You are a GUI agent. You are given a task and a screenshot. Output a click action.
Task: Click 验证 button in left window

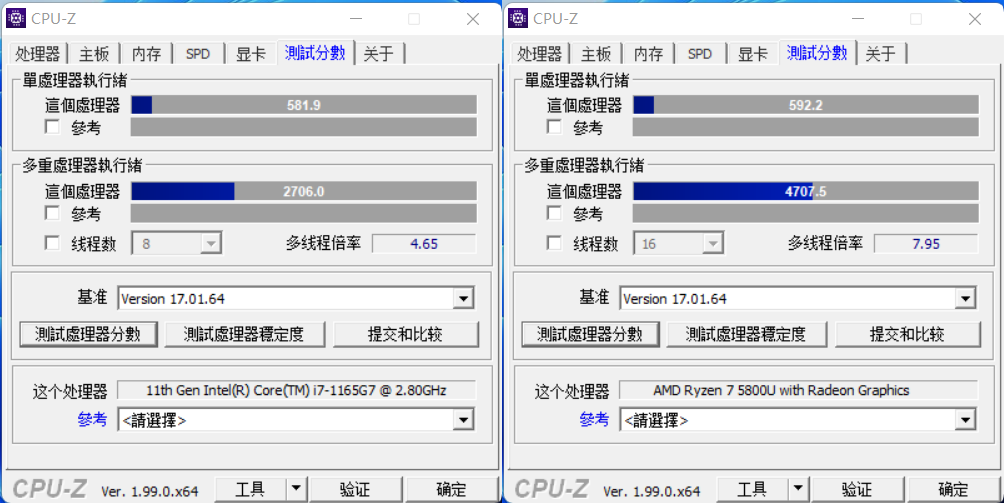[355, 490]
